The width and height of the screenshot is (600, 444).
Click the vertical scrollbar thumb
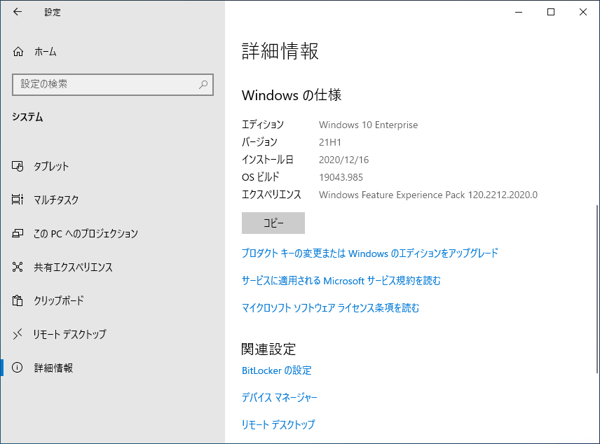point(597,289)
